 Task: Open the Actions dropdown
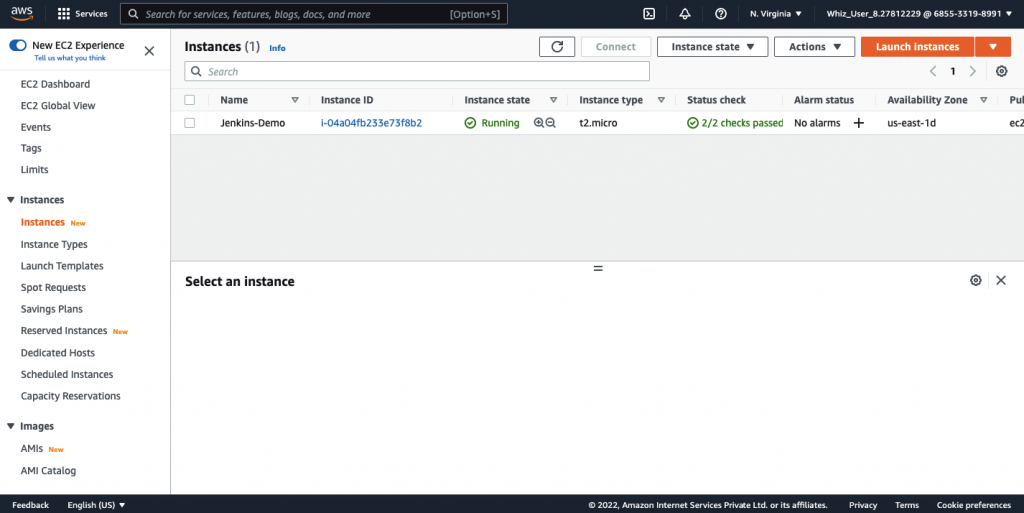click(x=814, y=47)
